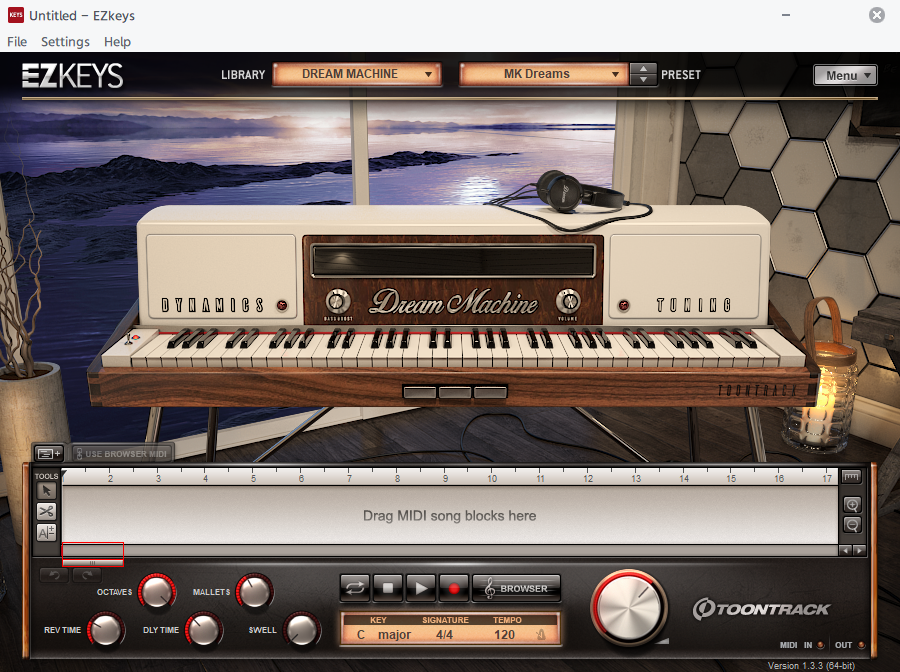Viewport: 900px width, 672px height.
Task: Open the Settings menu
Action: pyautogui.click(x=65, y=42)
